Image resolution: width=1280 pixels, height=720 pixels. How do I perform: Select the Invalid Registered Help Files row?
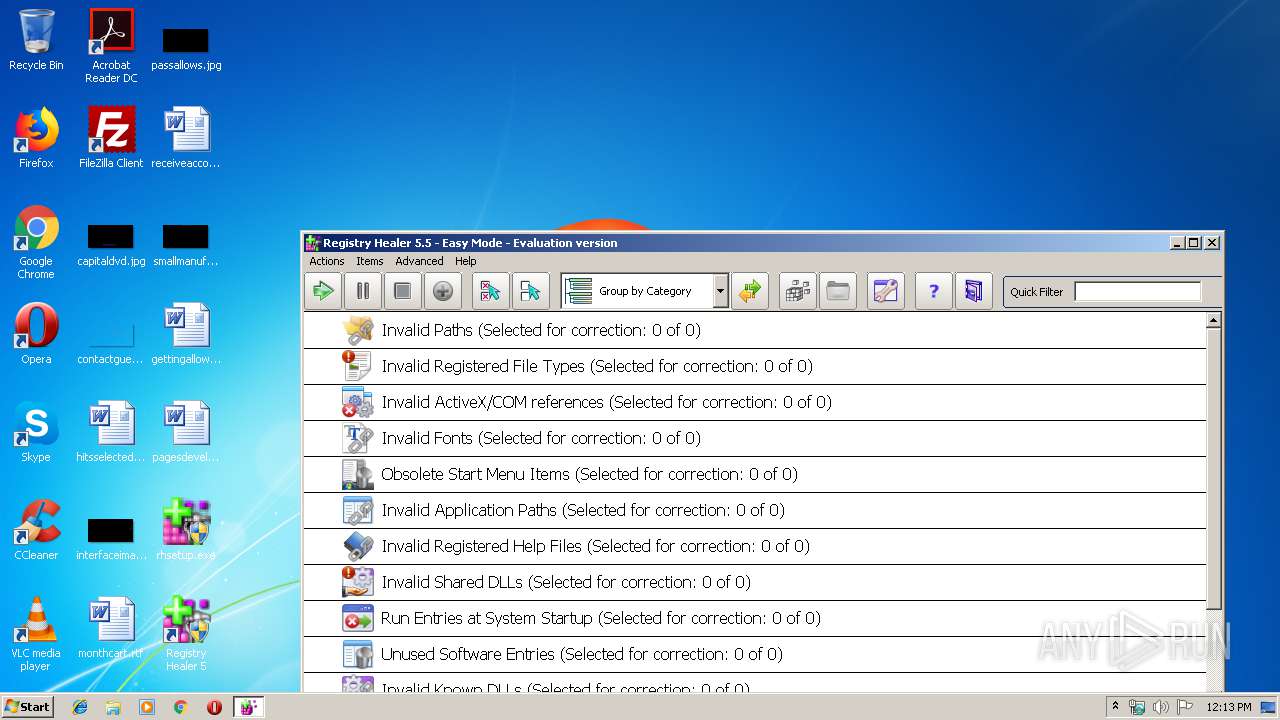755,546
